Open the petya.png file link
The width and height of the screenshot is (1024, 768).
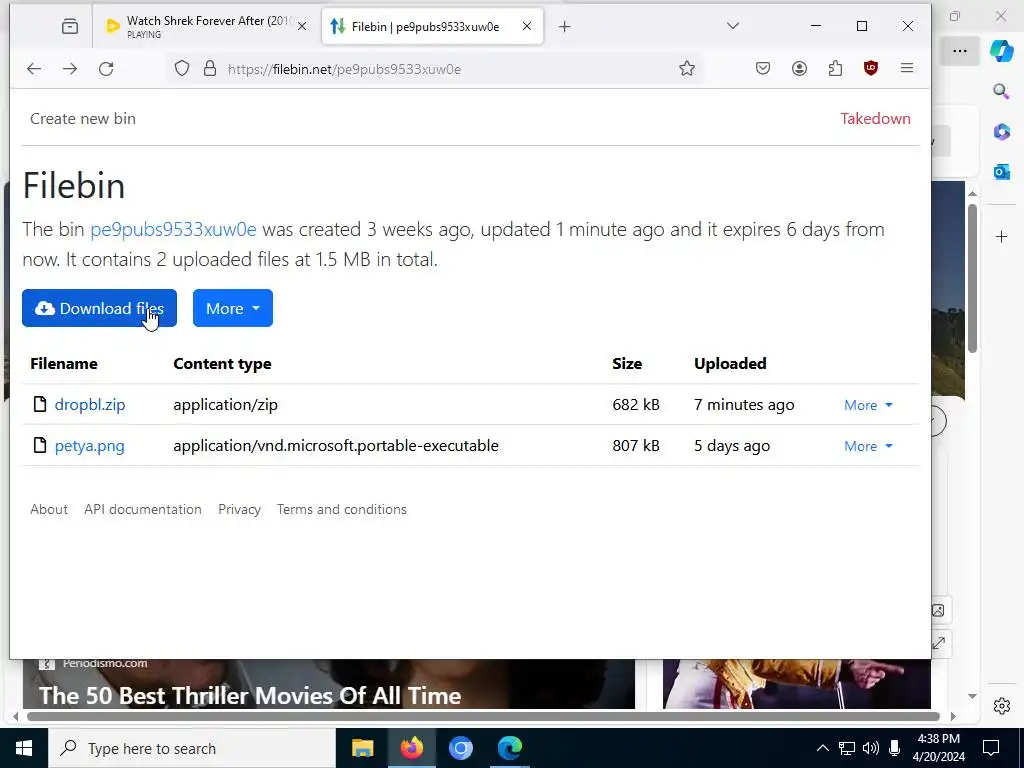coord(89,446)
